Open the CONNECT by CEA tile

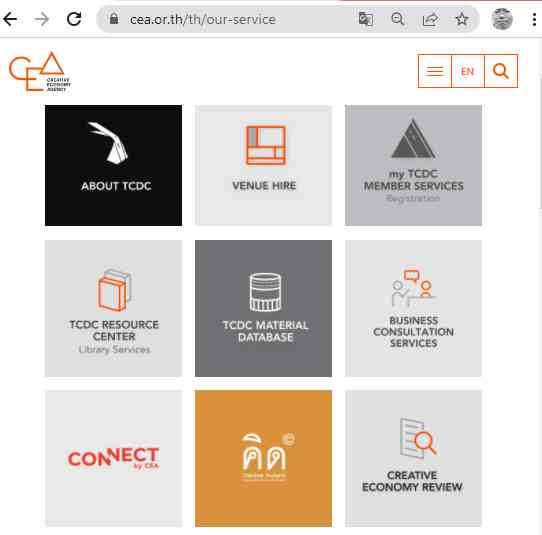point(113,458)
